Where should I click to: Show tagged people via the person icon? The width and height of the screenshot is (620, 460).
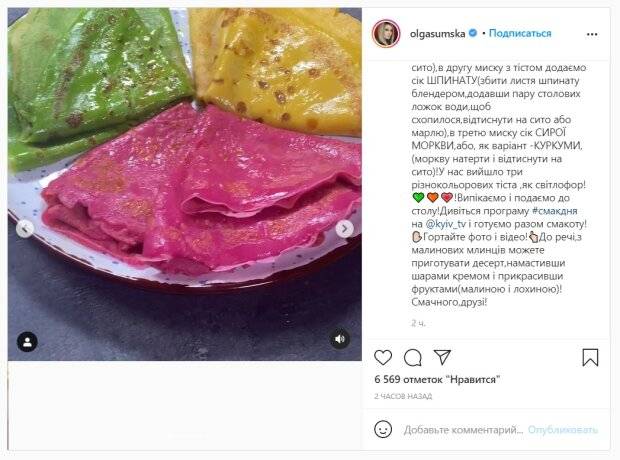pos(27,341)
